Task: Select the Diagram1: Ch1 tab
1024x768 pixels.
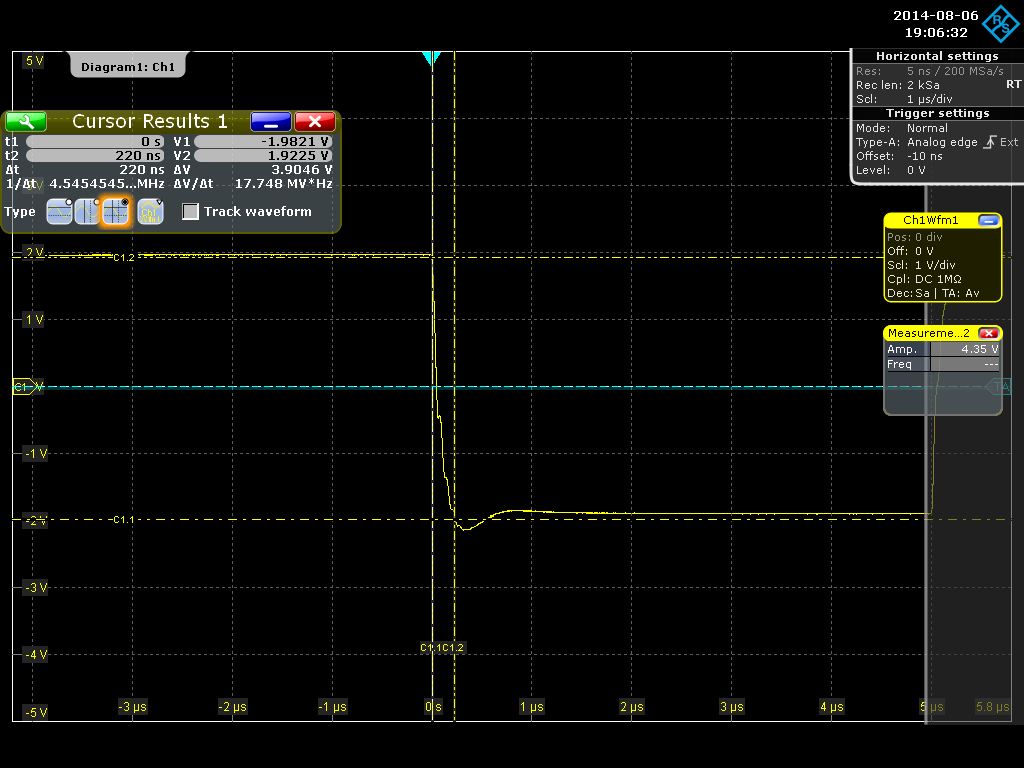Action: point(127,67)
